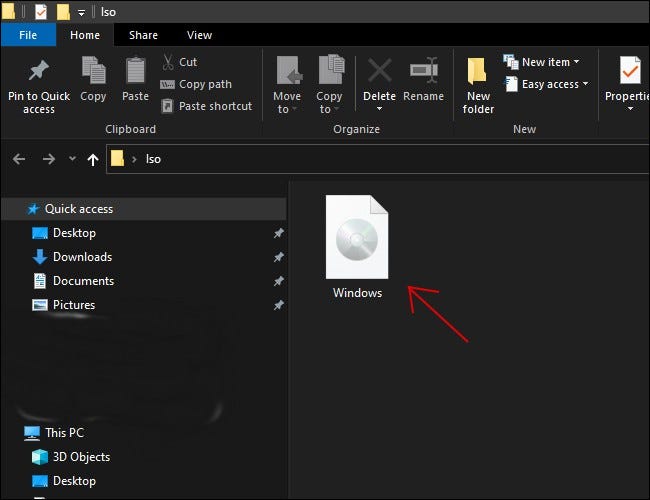Switch to the View ribbon tab
The image size is (650, 500).
coord(199,35)
